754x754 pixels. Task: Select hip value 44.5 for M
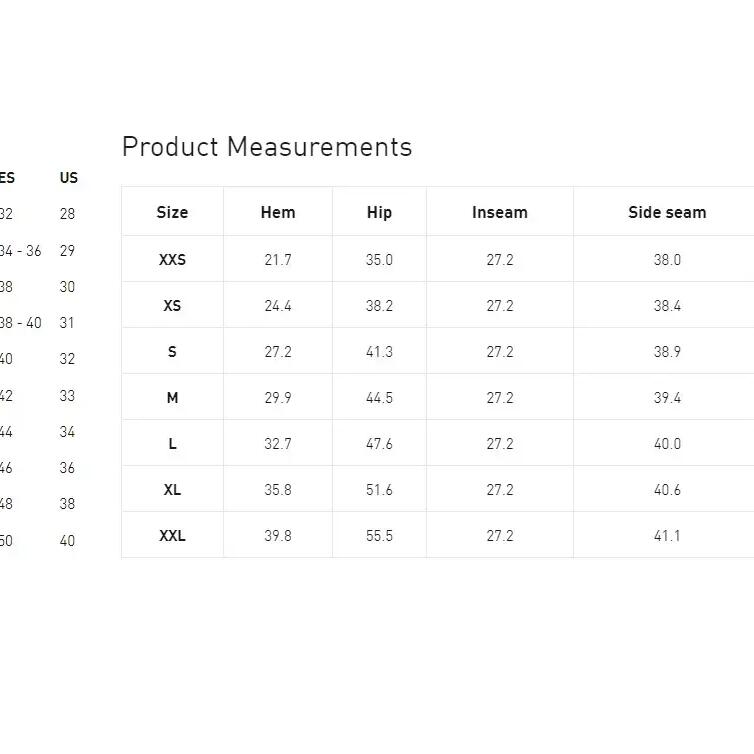379,398
